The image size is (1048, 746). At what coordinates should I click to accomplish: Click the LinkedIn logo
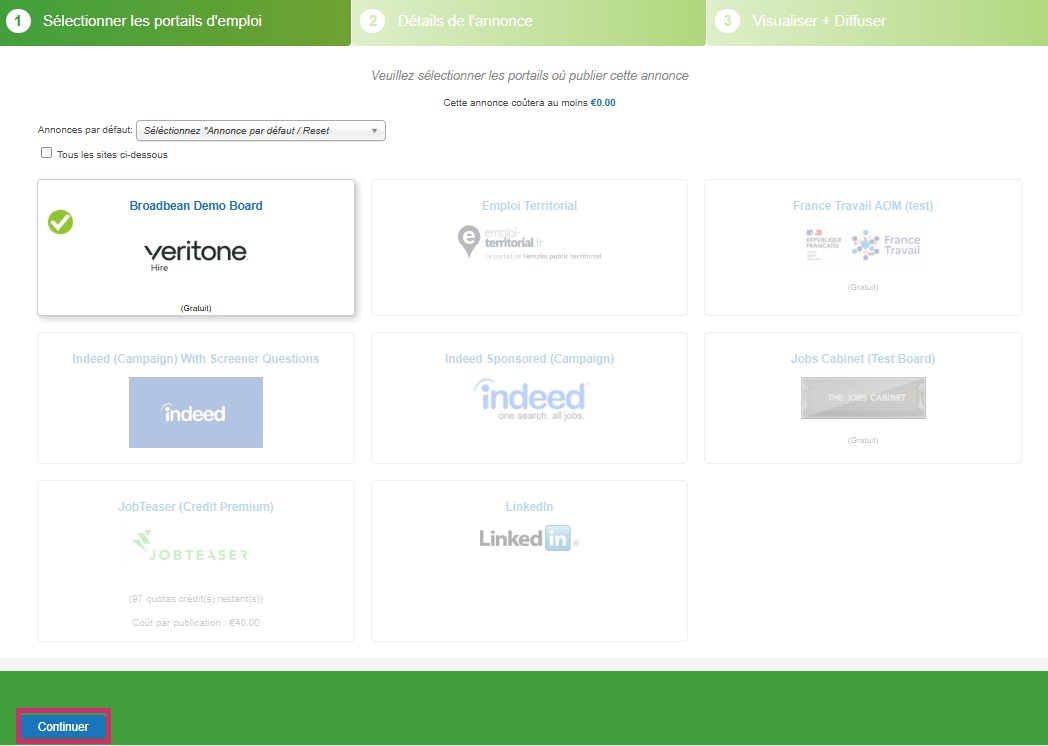[529, 538]
